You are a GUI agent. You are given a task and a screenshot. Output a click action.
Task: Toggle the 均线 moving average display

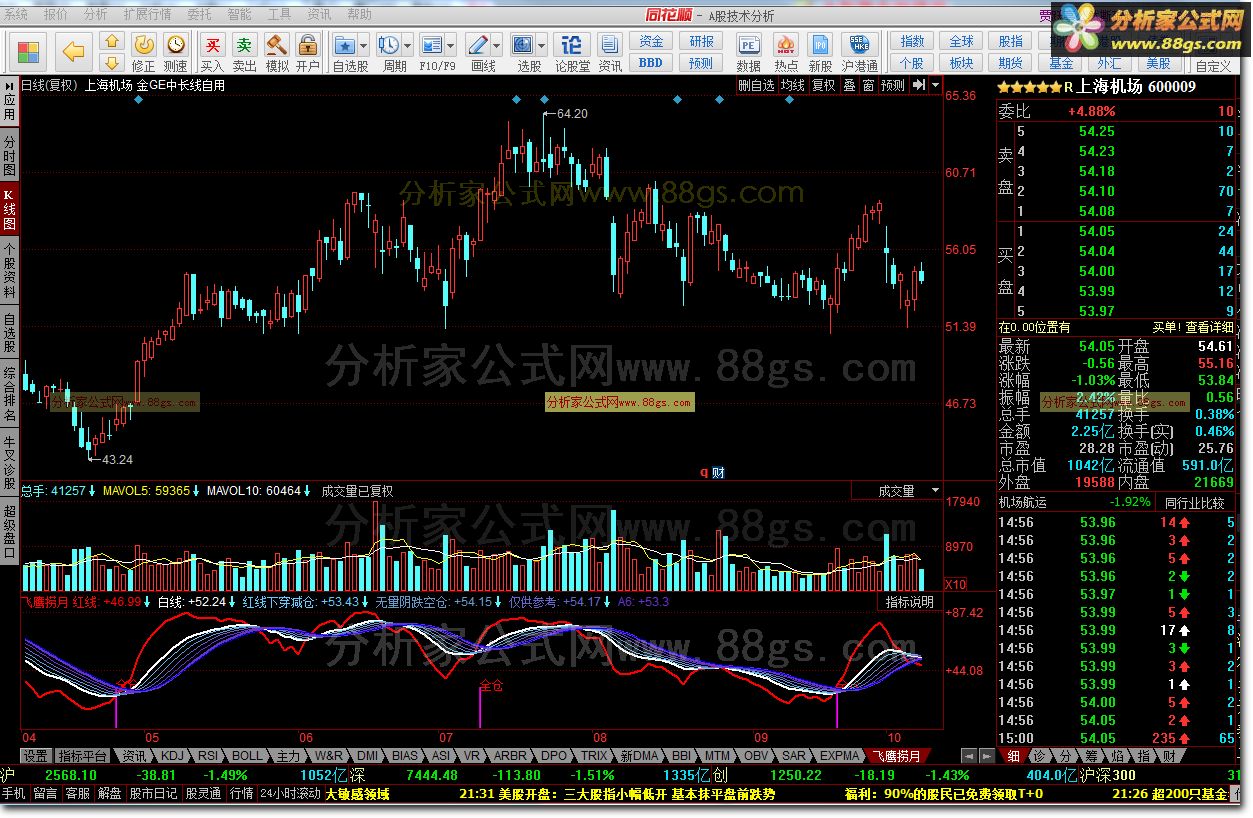[793, 85]
